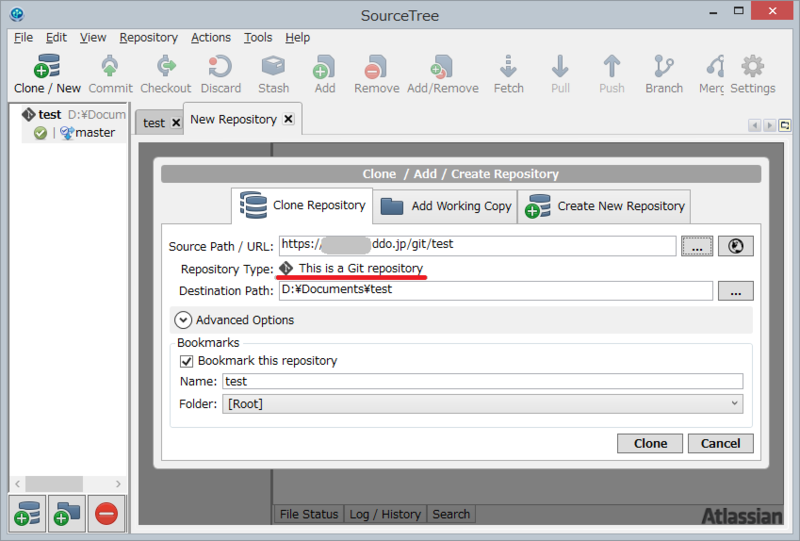Click sidebar horizontal scrollbar thumb
Viewport: 800px width, 541px height.
coord(54,484)
